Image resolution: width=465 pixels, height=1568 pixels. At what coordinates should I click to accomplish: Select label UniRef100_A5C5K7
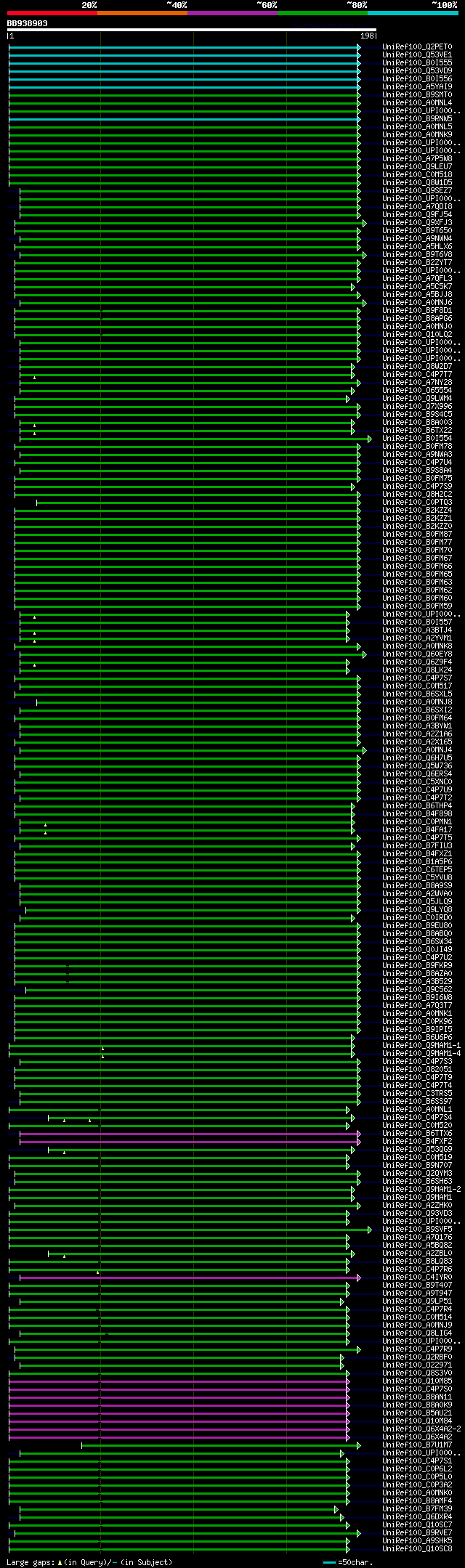tap(417, 287)
